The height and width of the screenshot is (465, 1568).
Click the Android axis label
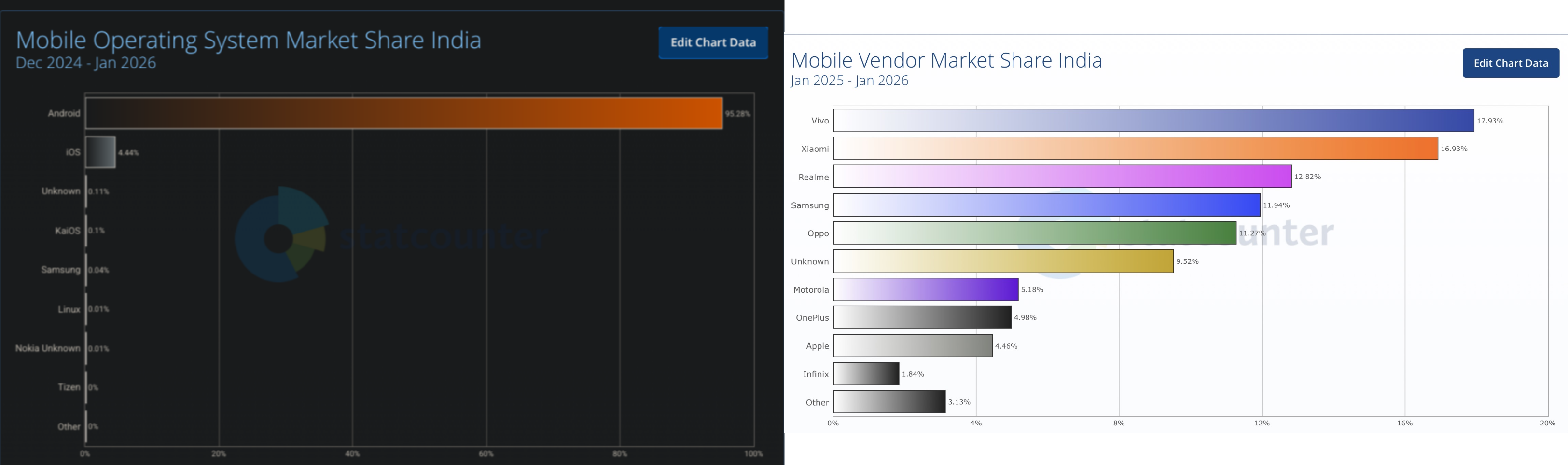click(64, 113)
